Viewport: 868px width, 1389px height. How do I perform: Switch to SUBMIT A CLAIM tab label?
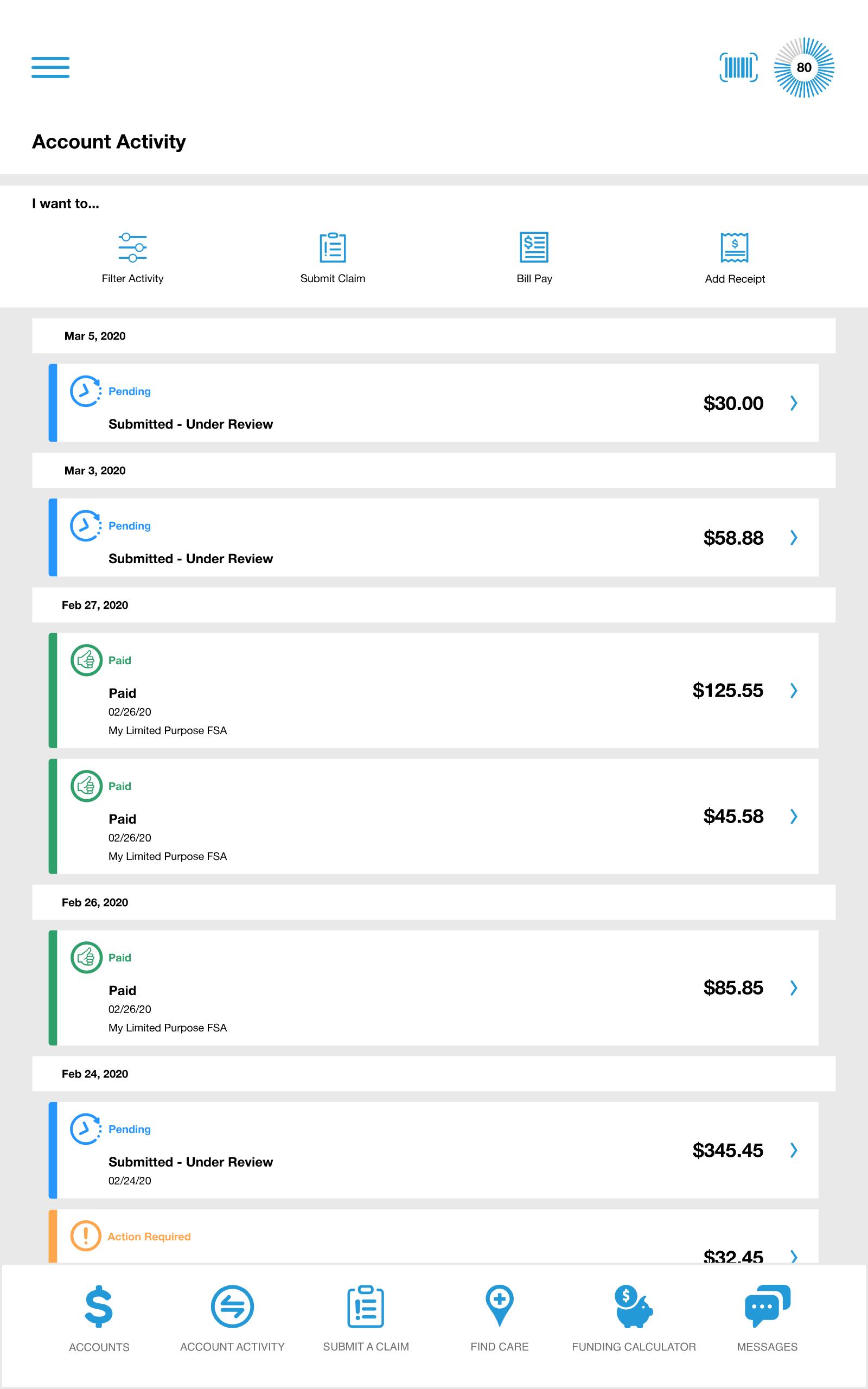tap(366, 1347)
